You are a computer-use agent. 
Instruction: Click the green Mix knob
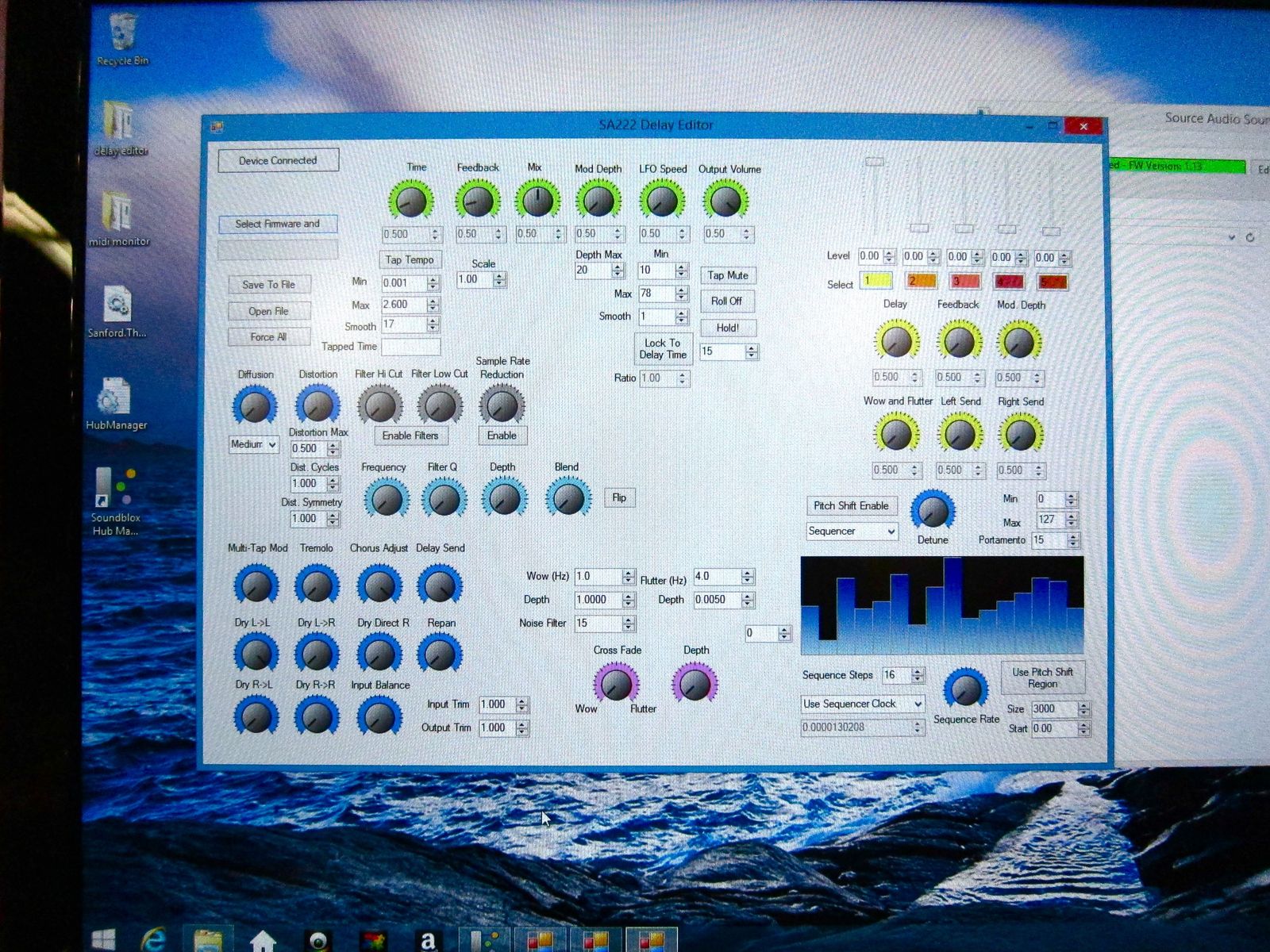(537, 201)
